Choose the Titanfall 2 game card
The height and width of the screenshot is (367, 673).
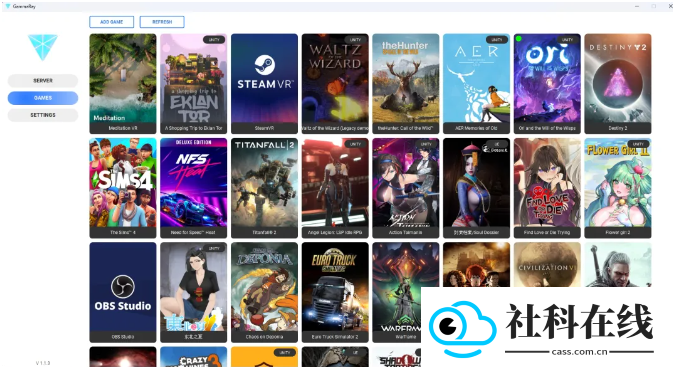point(264,188)
